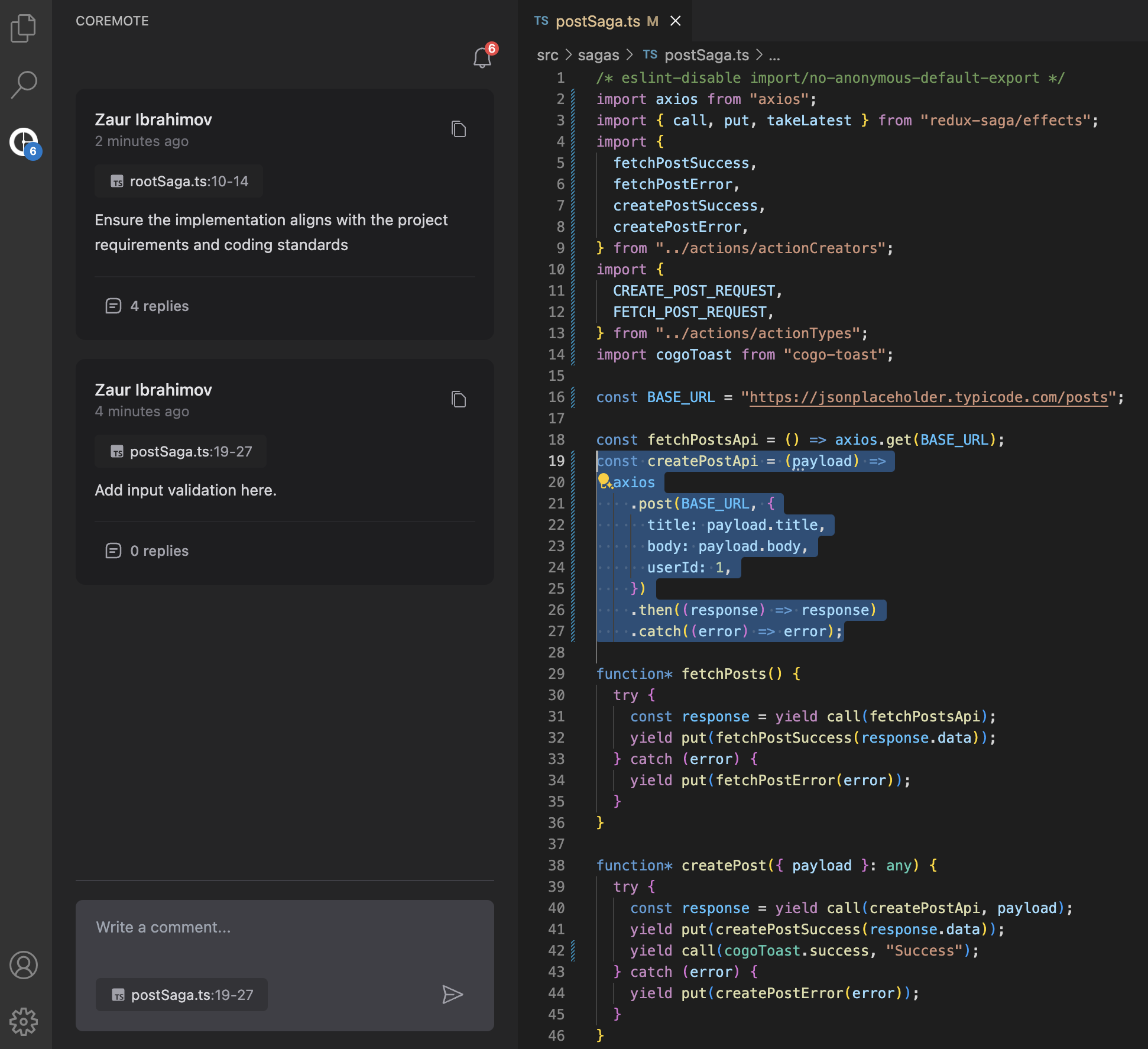This screenshot has width=1148, height=1049.
Task: Open the Manage settings gear
Action: 24,1022
